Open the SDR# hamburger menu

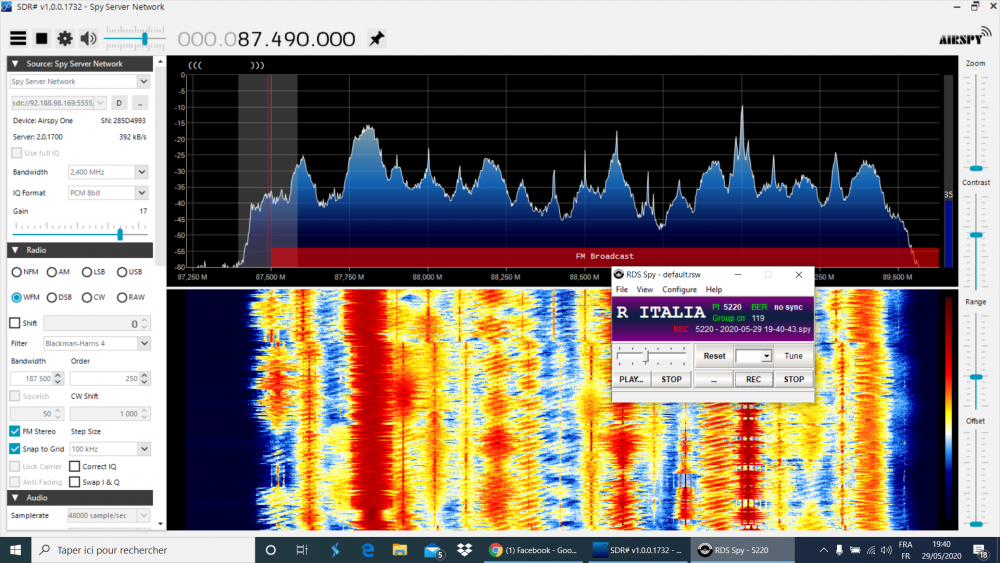tap(18, 39)
